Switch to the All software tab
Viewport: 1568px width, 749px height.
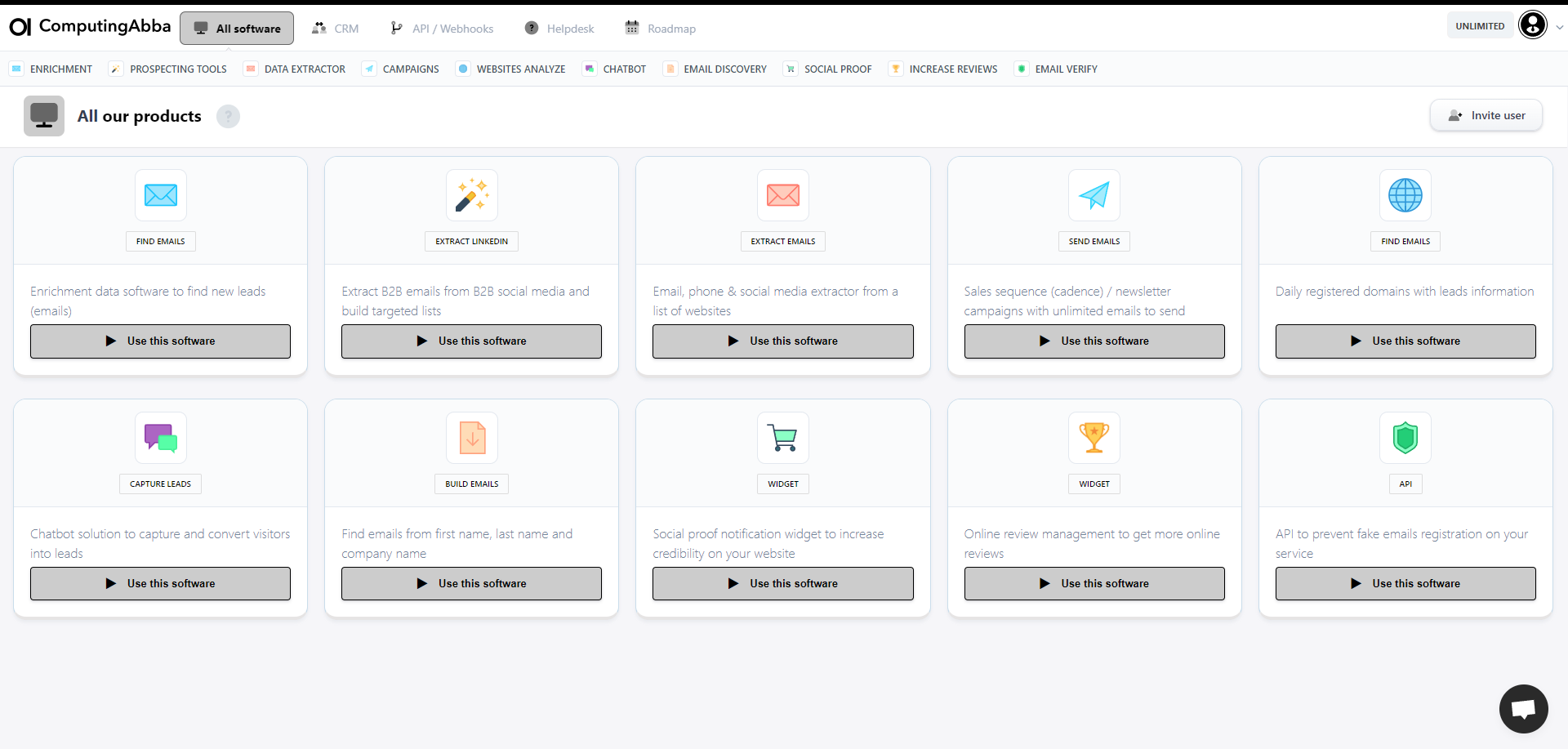(237, 29)
